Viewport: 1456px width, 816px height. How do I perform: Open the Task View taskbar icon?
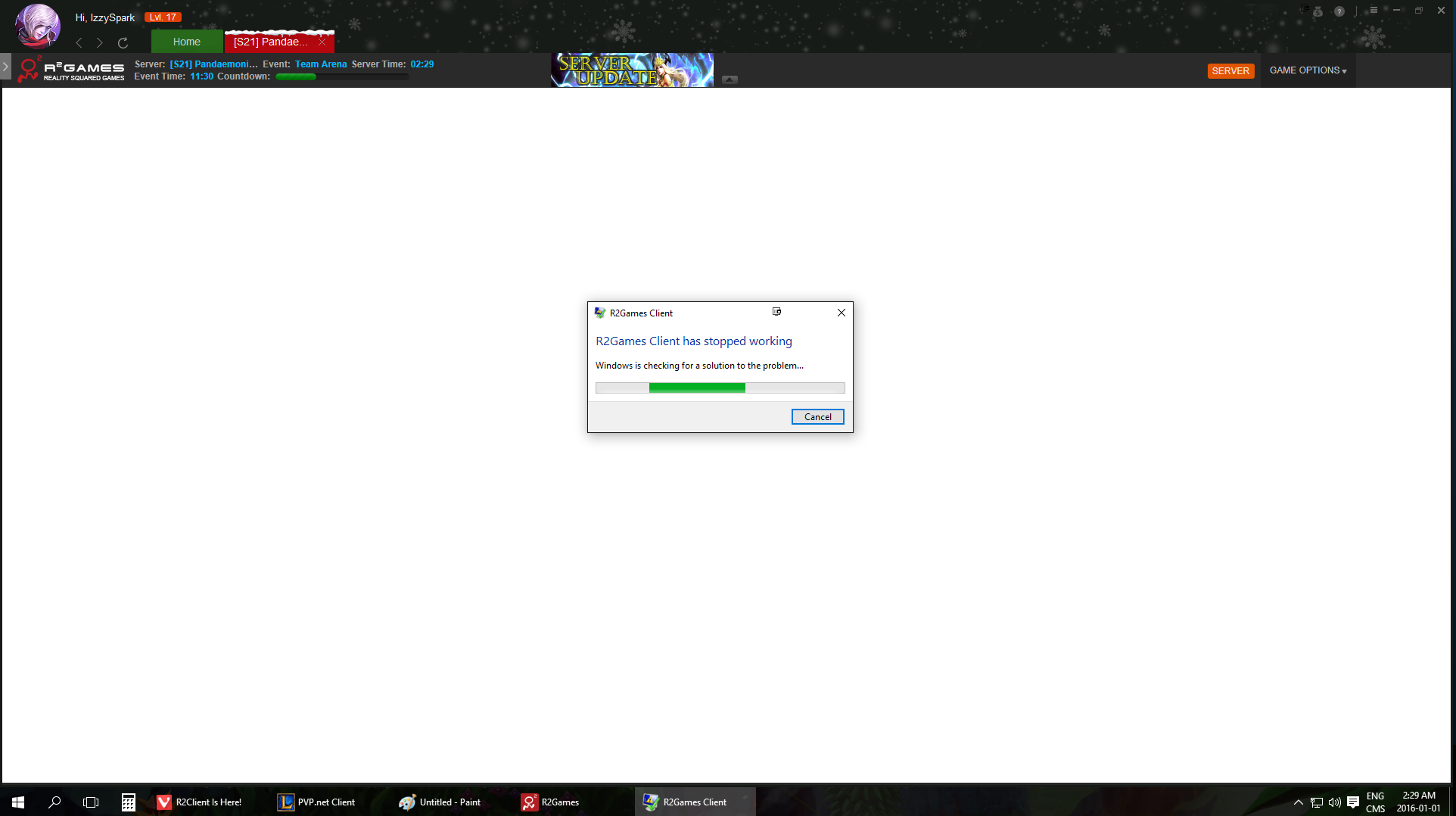coord(91,802)
